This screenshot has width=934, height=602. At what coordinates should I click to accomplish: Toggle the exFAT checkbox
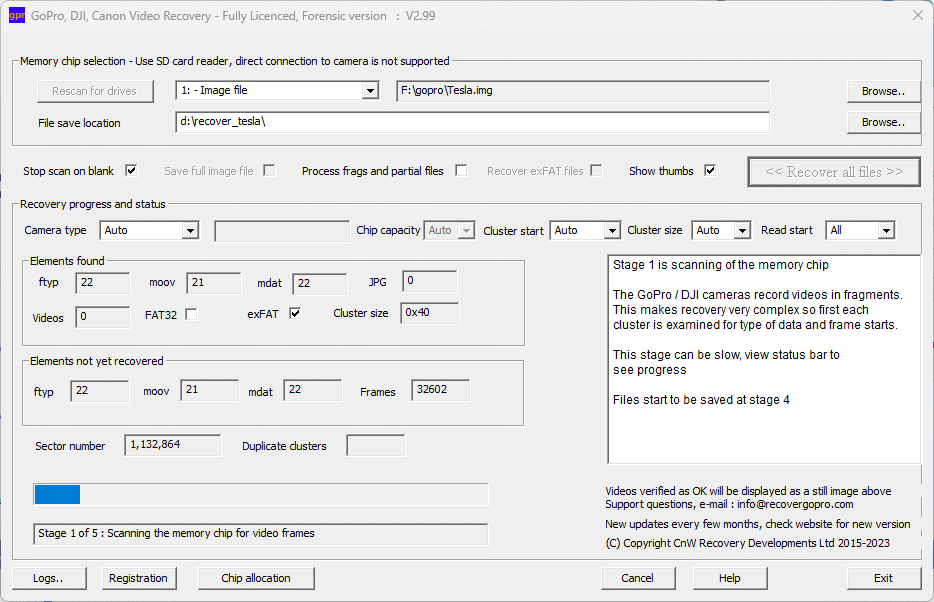295,314
